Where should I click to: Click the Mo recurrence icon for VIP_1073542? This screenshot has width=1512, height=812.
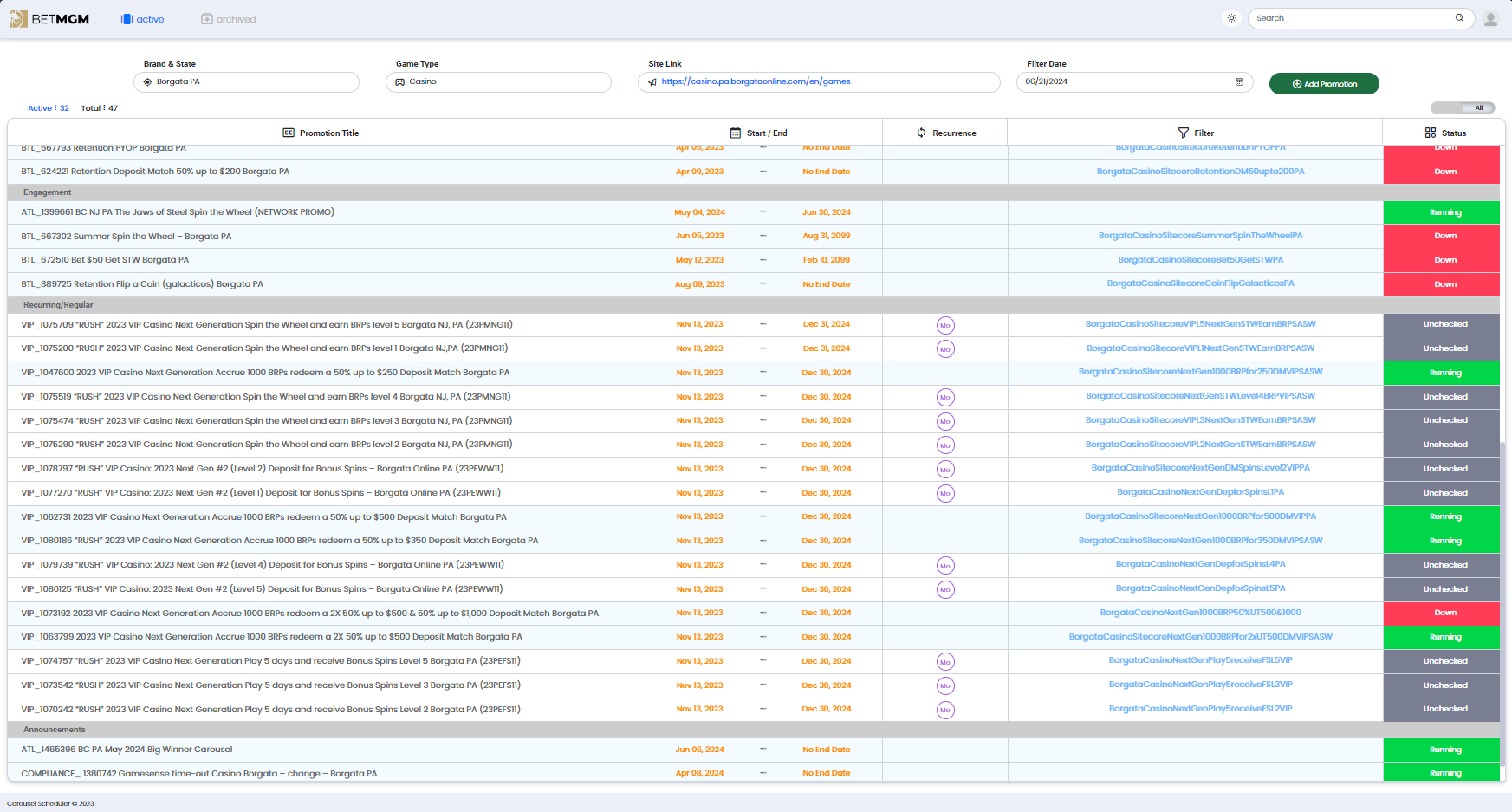click(x=945, y=685)
